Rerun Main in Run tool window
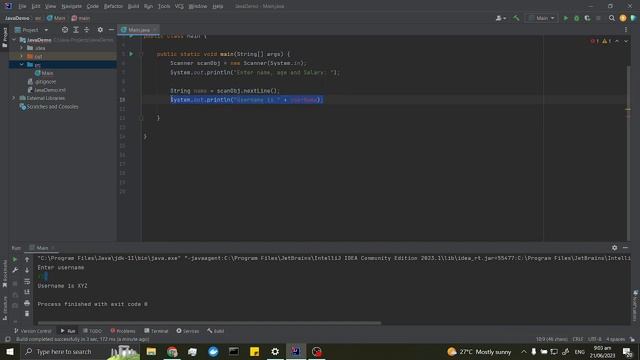This screenshot has width=640, height=360. point(15,259)
